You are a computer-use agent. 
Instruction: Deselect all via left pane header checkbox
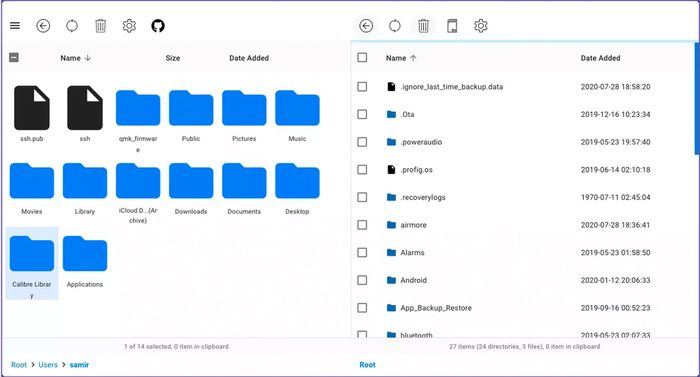tap(14, 58)
